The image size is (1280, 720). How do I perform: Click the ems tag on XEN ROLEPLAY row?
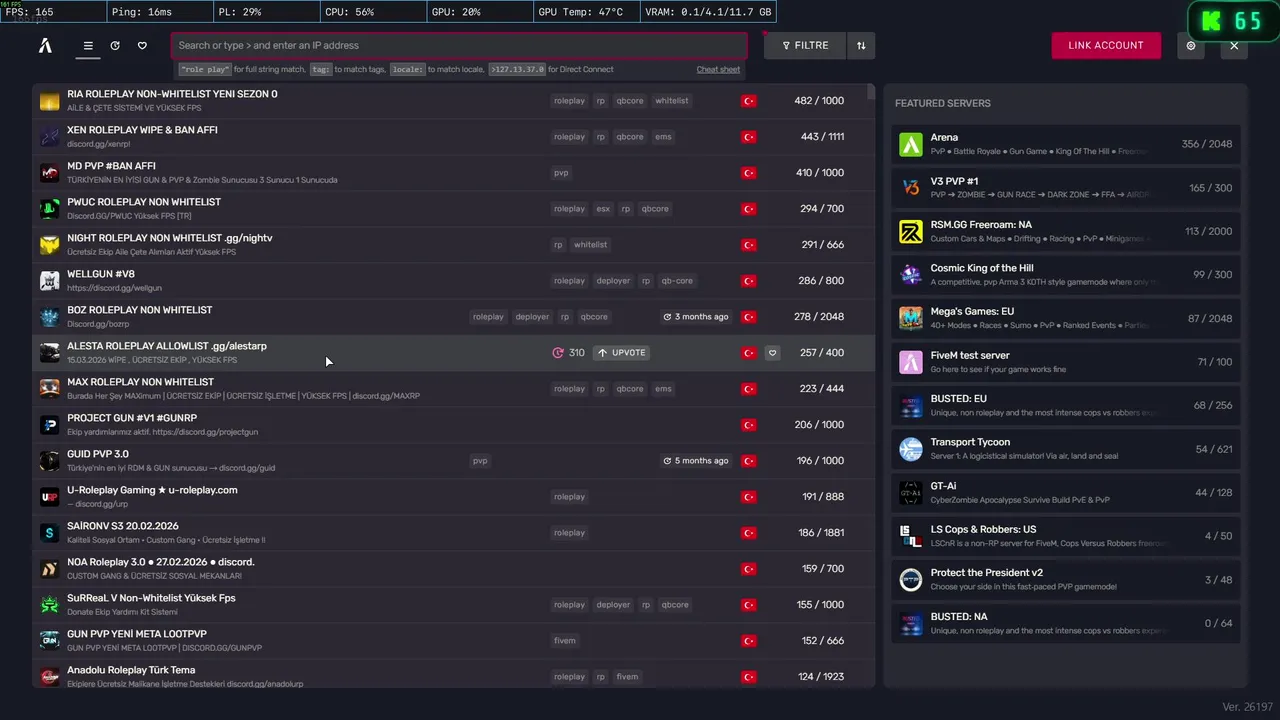click(x=664, y=137)
